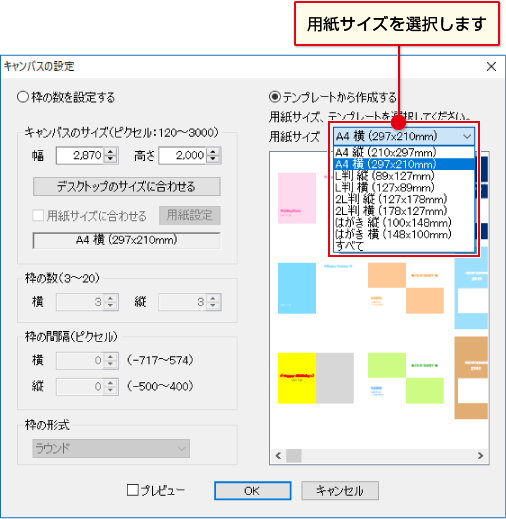Click デスクトップのサイズに合わせる button

[x=127, y=187]
